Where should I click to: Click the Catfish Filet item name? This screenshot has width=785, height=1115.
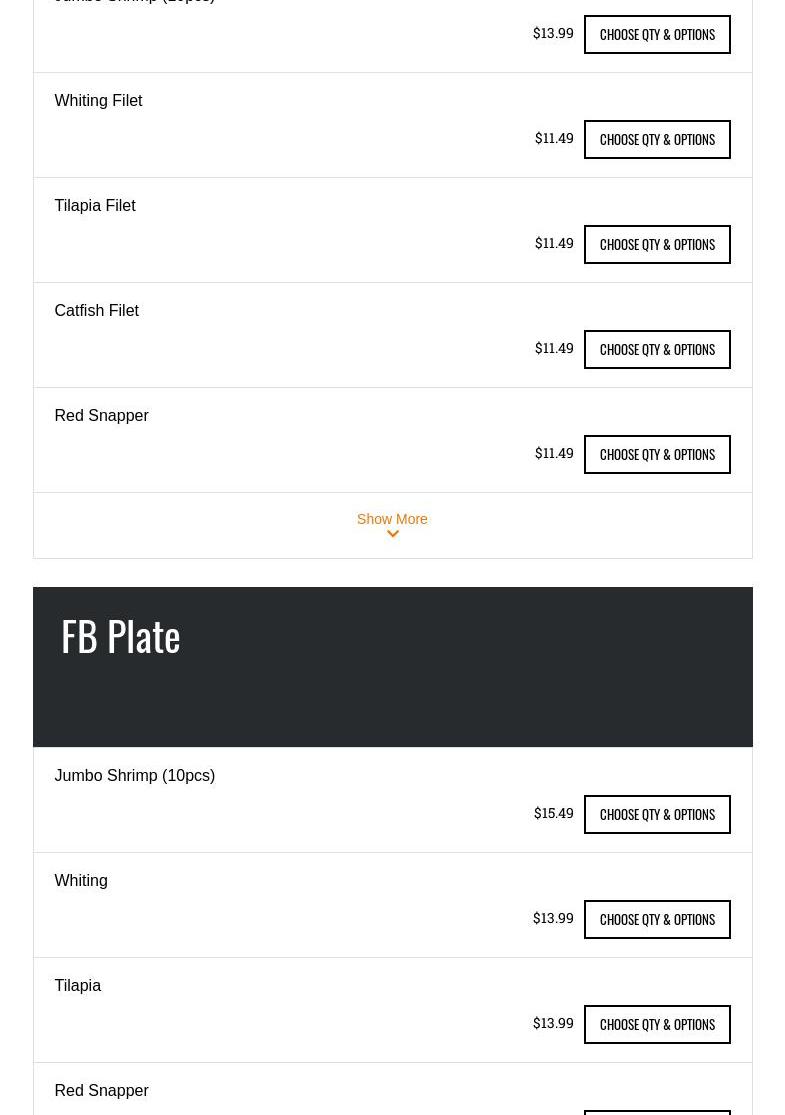(x=96, y=311)
